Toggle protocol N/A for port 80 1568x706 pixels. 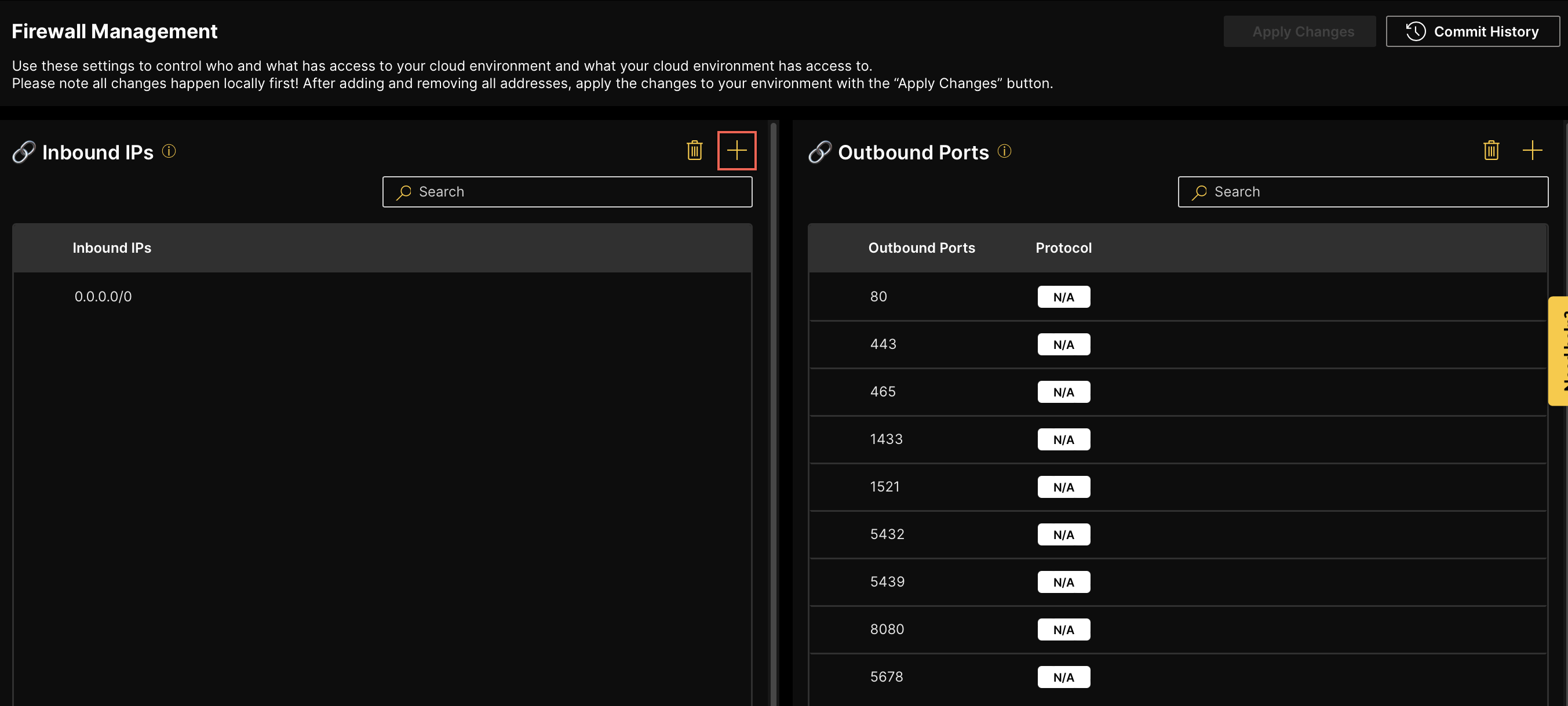tap(1063, 297)
